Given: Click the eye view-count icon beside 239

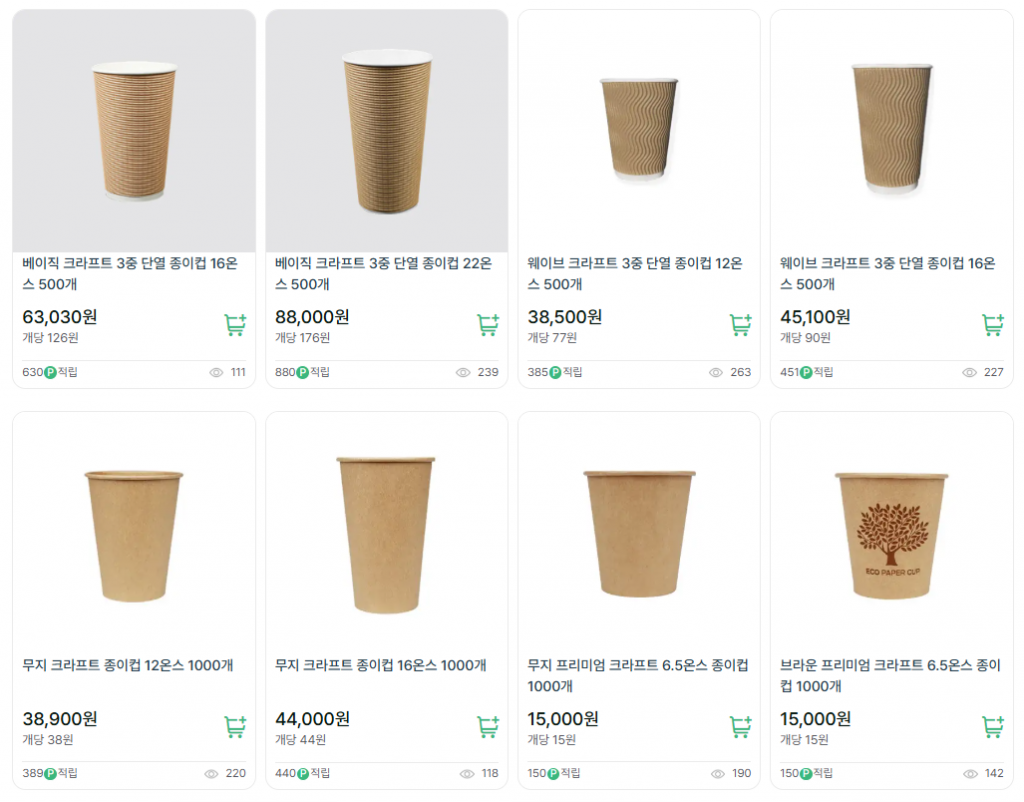Looking at the screenshot, I should coord(463,373).
